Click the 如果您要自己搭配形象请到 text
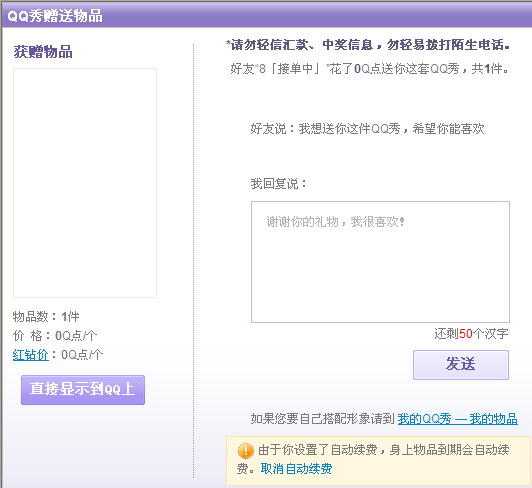This screenshot has width=532, height=488. click(x=323, y=419)
